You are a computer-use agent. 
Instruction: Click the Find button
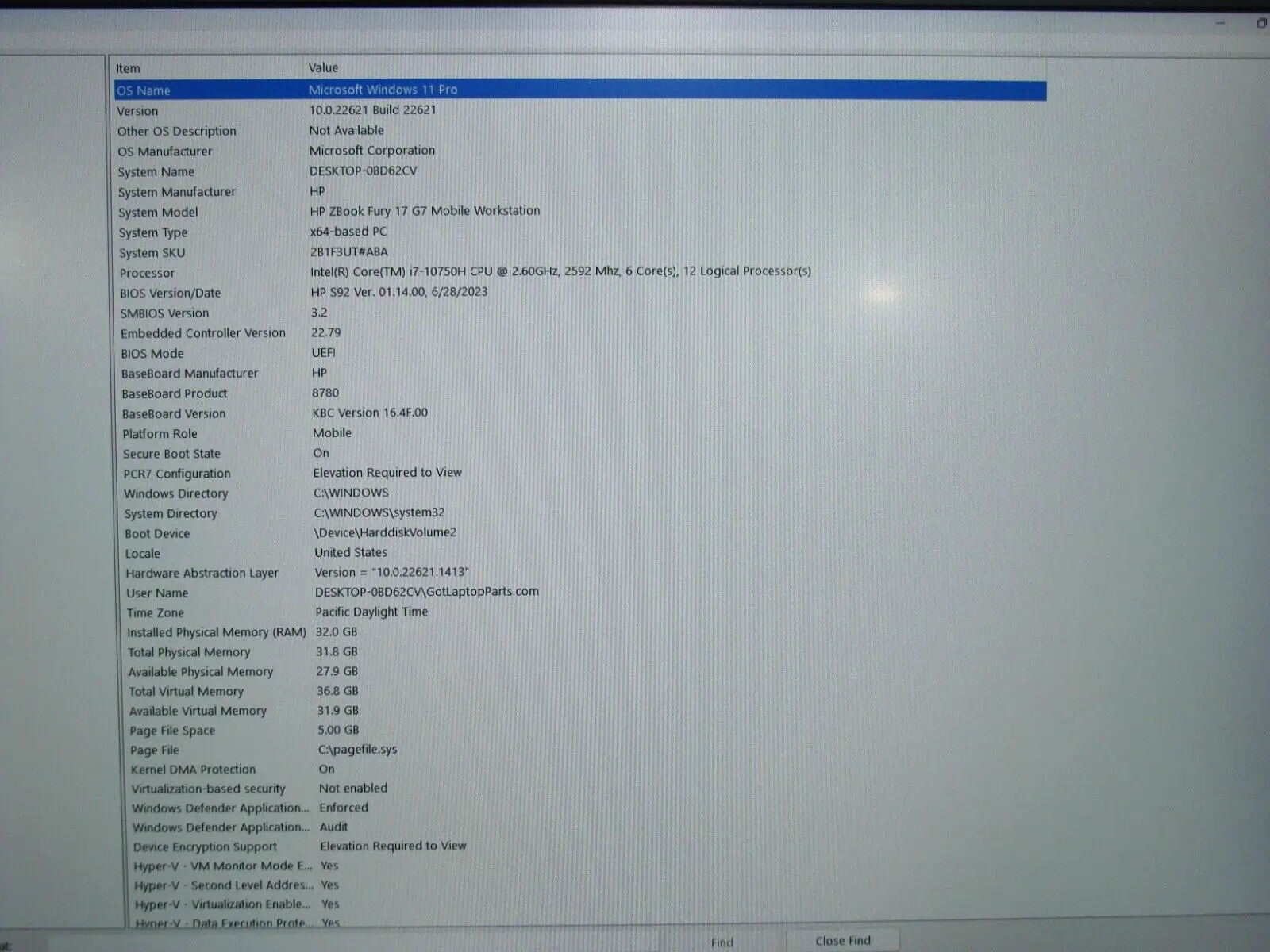coord(722,942)
